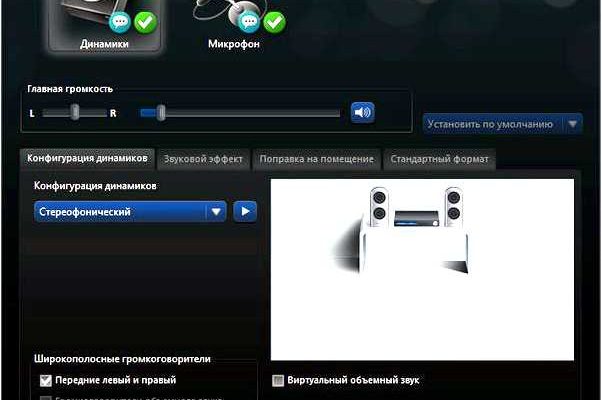This screenshot has width=602, height=400.
Task: Expand the arrow next to Установить по умолчанию
Action: click(572, 124)
